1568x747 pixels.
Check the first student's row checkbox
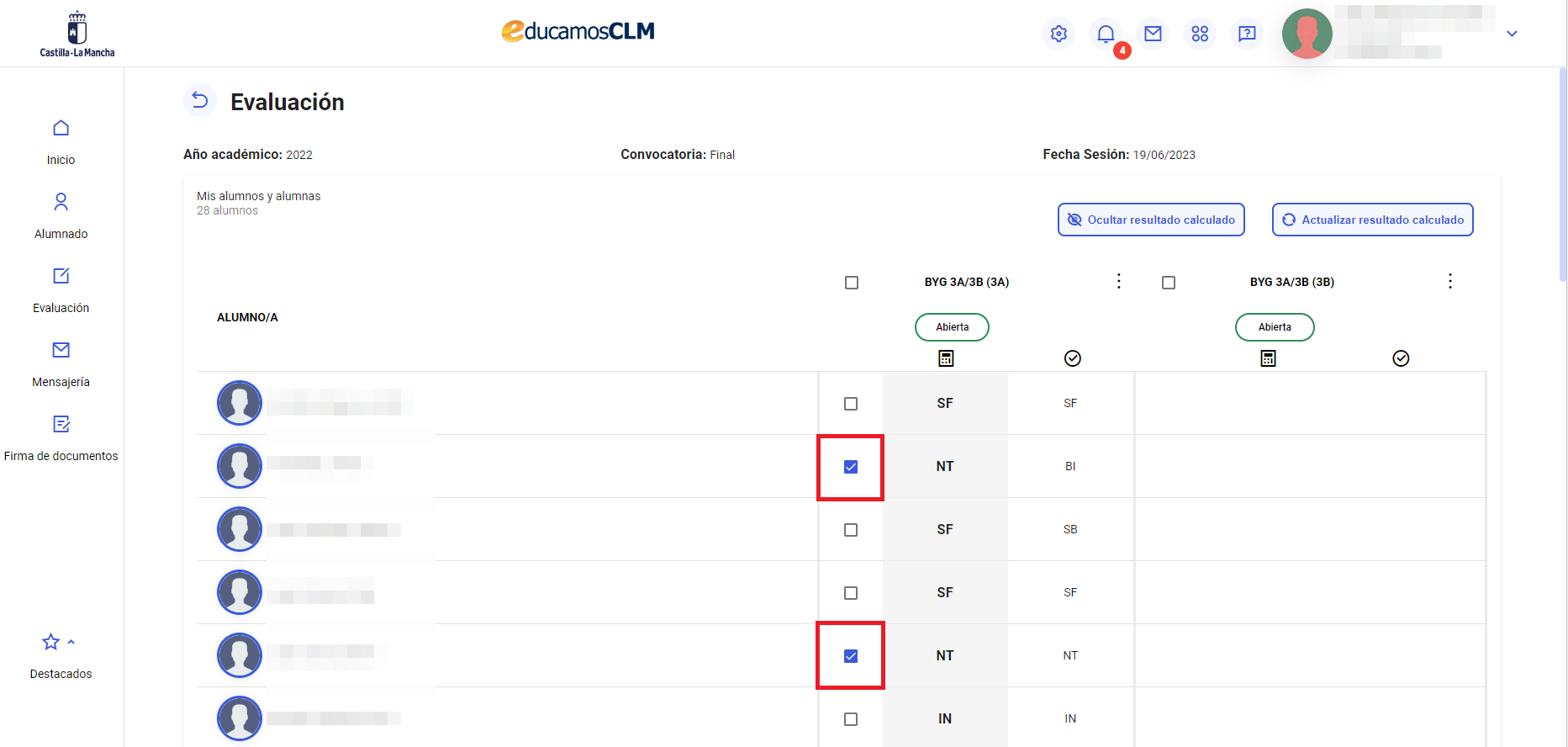pyautogui.click(x=851, y=404)
